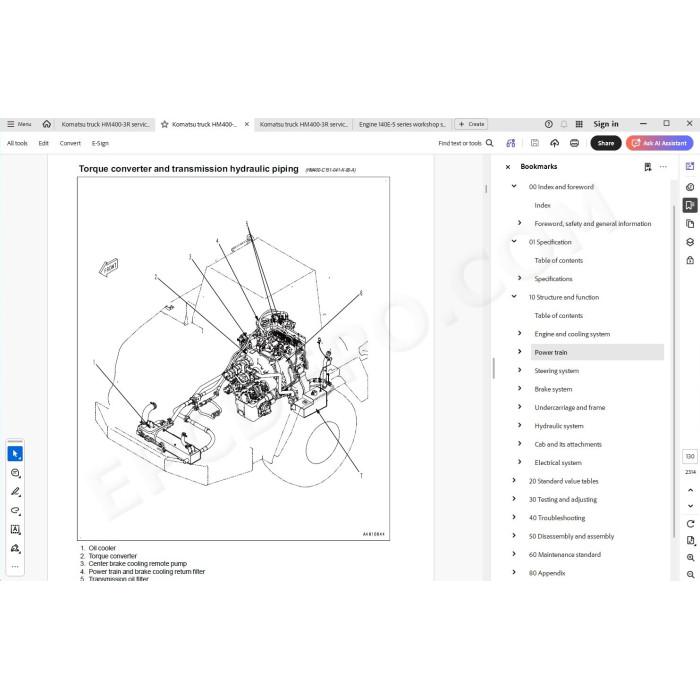The width and height of the screenshot is (700, 700).
Task: Open the 80 Appendix bookmark
Action: [546, 573]
